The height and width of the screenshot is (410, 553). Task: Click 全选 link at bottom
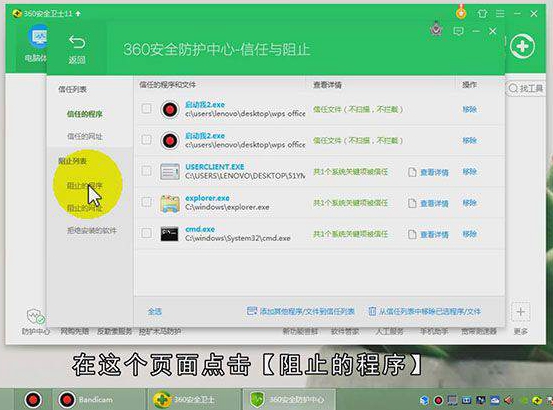click(x=154, y=312)
